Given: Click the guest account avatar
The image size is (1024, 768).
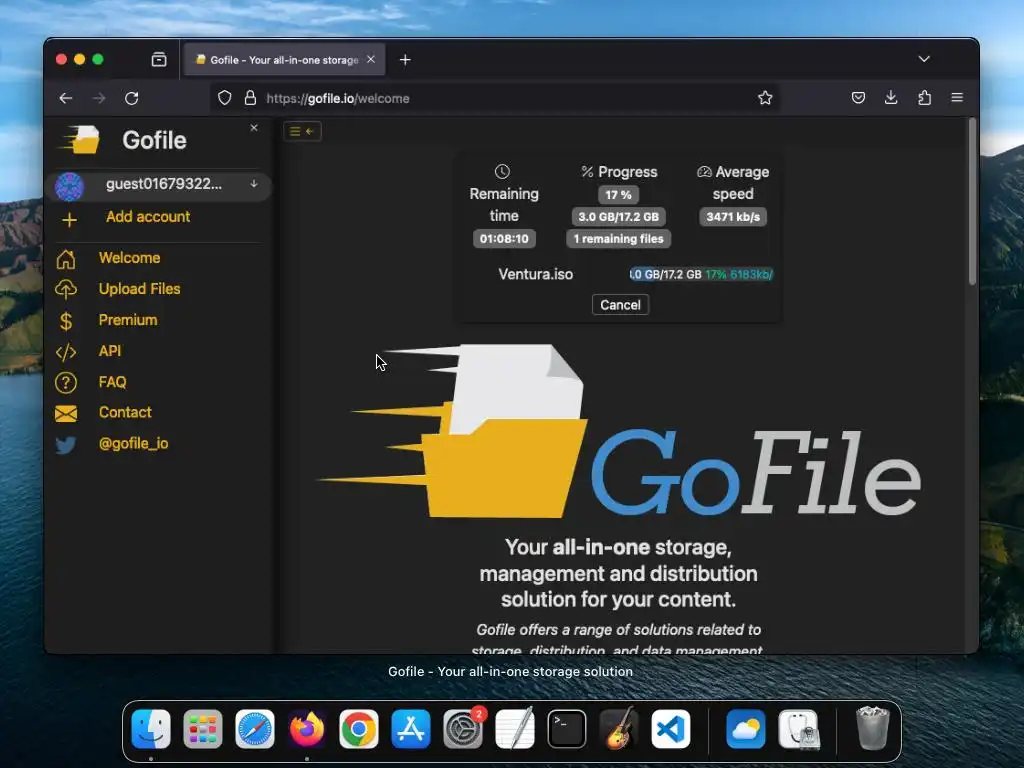Looking at the screenshot, I should point(69,186).
